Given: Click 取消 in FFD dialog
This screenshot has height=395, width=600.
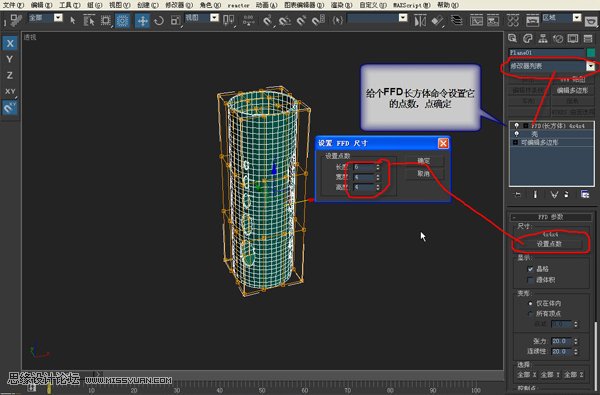Looking at the screenshot, I should point(424,173).
